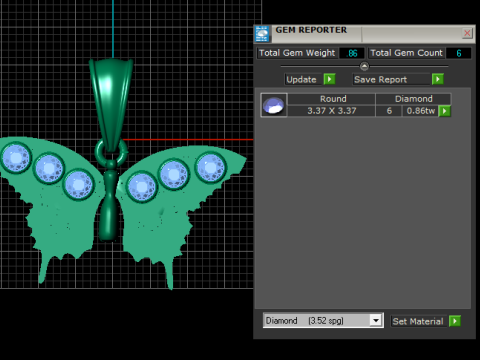Viewport: 480px width, 360px height.
Task: Click the Save Report button
Action: (391, 79)
